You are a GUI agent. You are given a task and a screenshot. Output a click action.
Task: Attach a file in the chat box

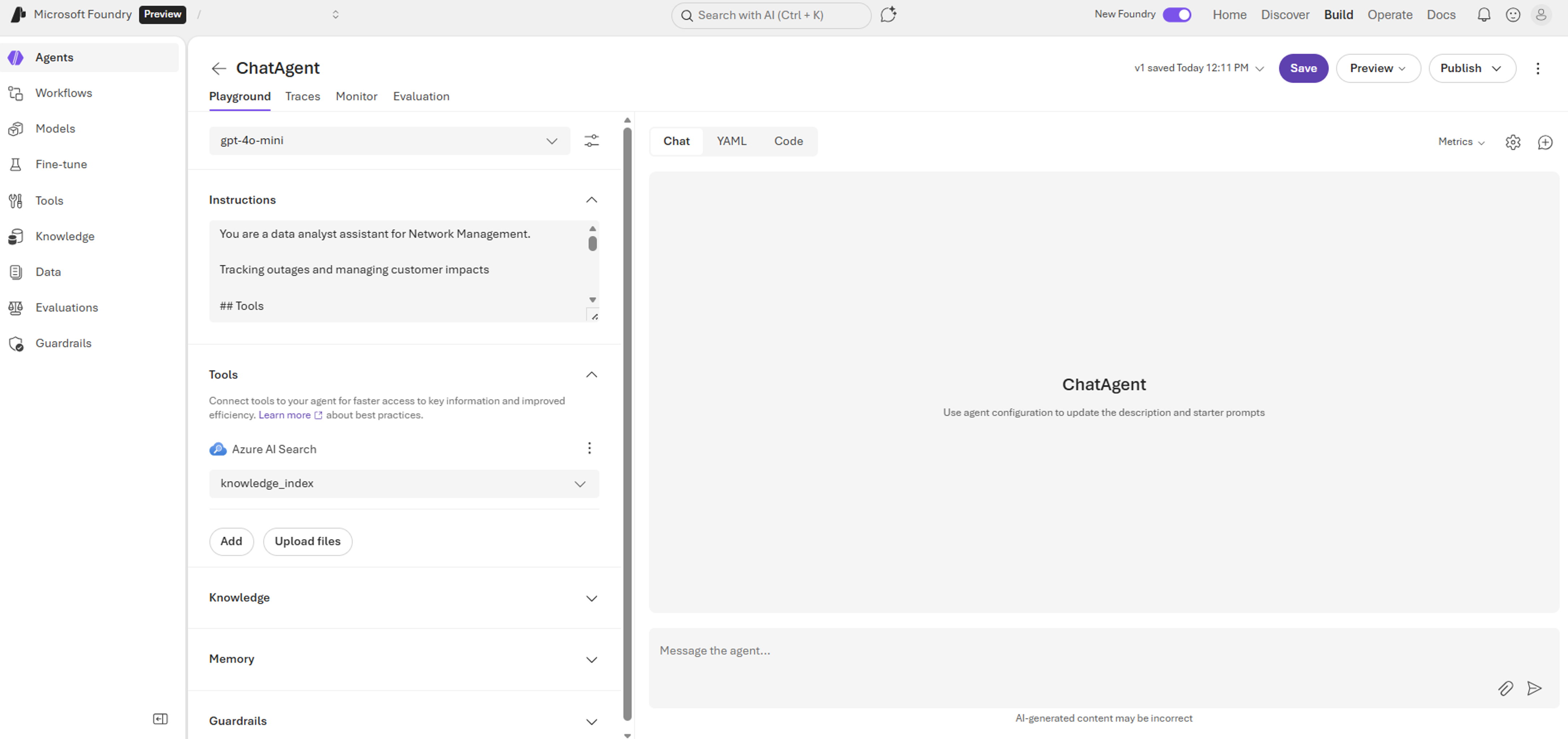pyautogui.click(x=1506, y=688)
